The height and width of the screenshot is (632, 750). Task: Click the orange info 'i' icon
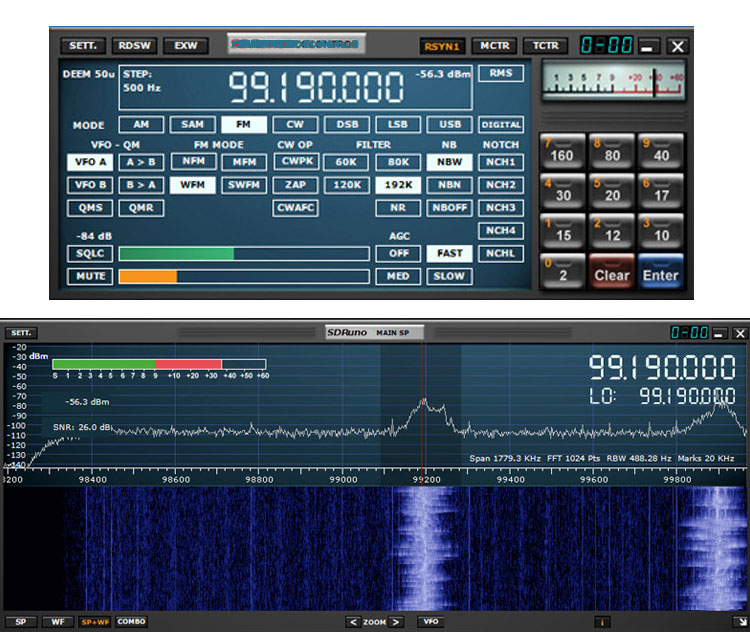[x=602, y=622]
